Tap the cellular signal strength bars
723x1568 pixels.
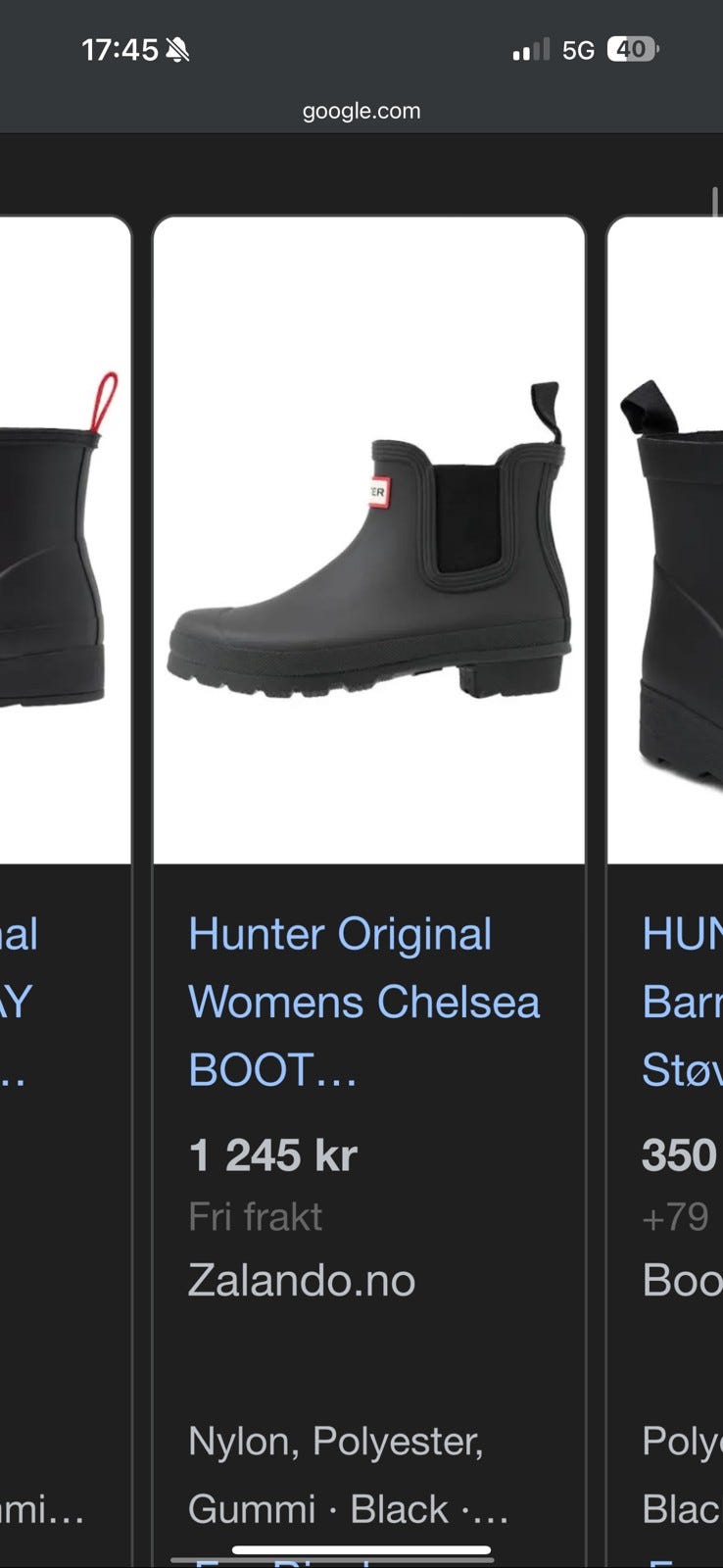[531, 50]
